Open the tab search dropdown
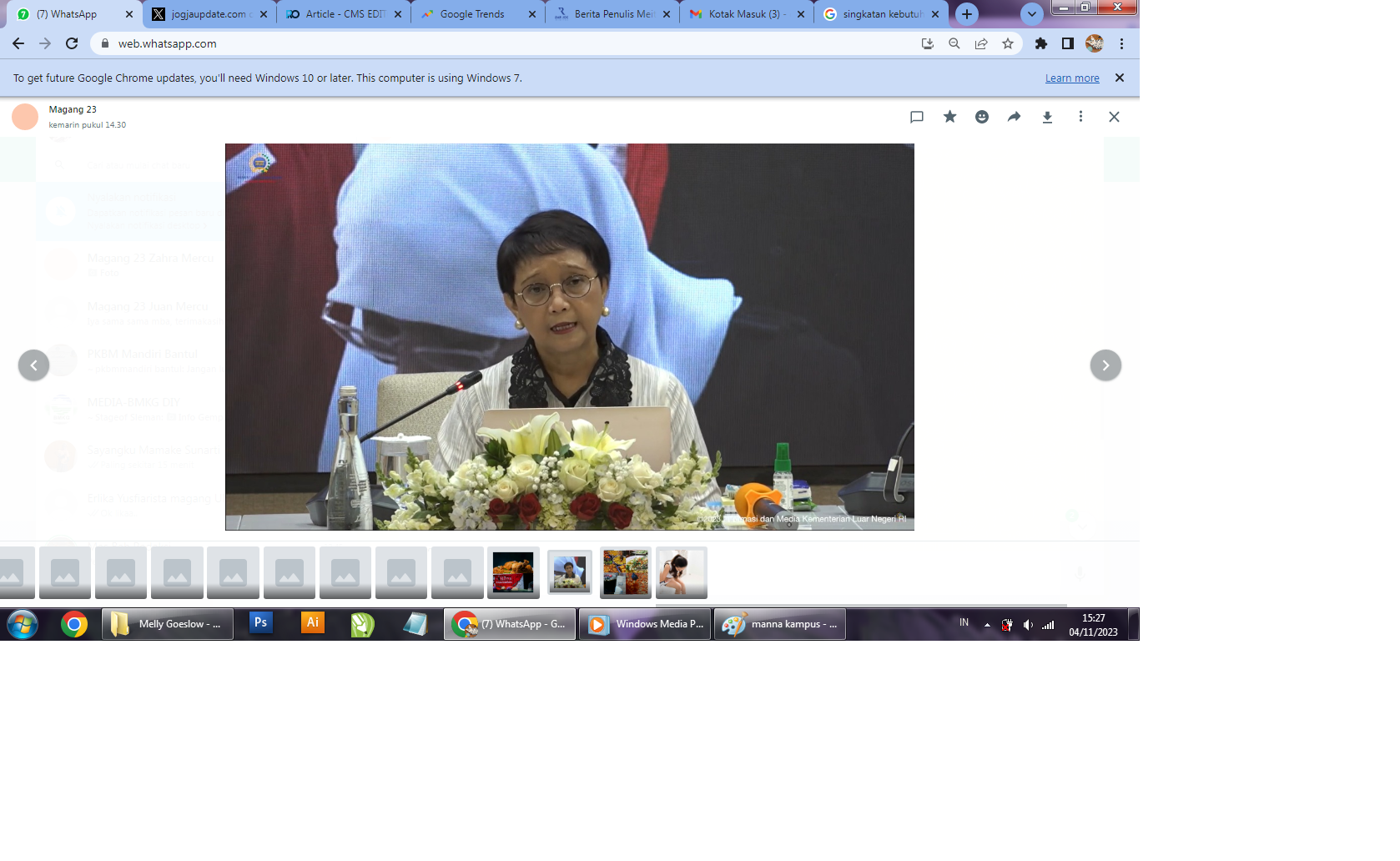Viewport: 1400px width, 861px height. (1032, 14)
